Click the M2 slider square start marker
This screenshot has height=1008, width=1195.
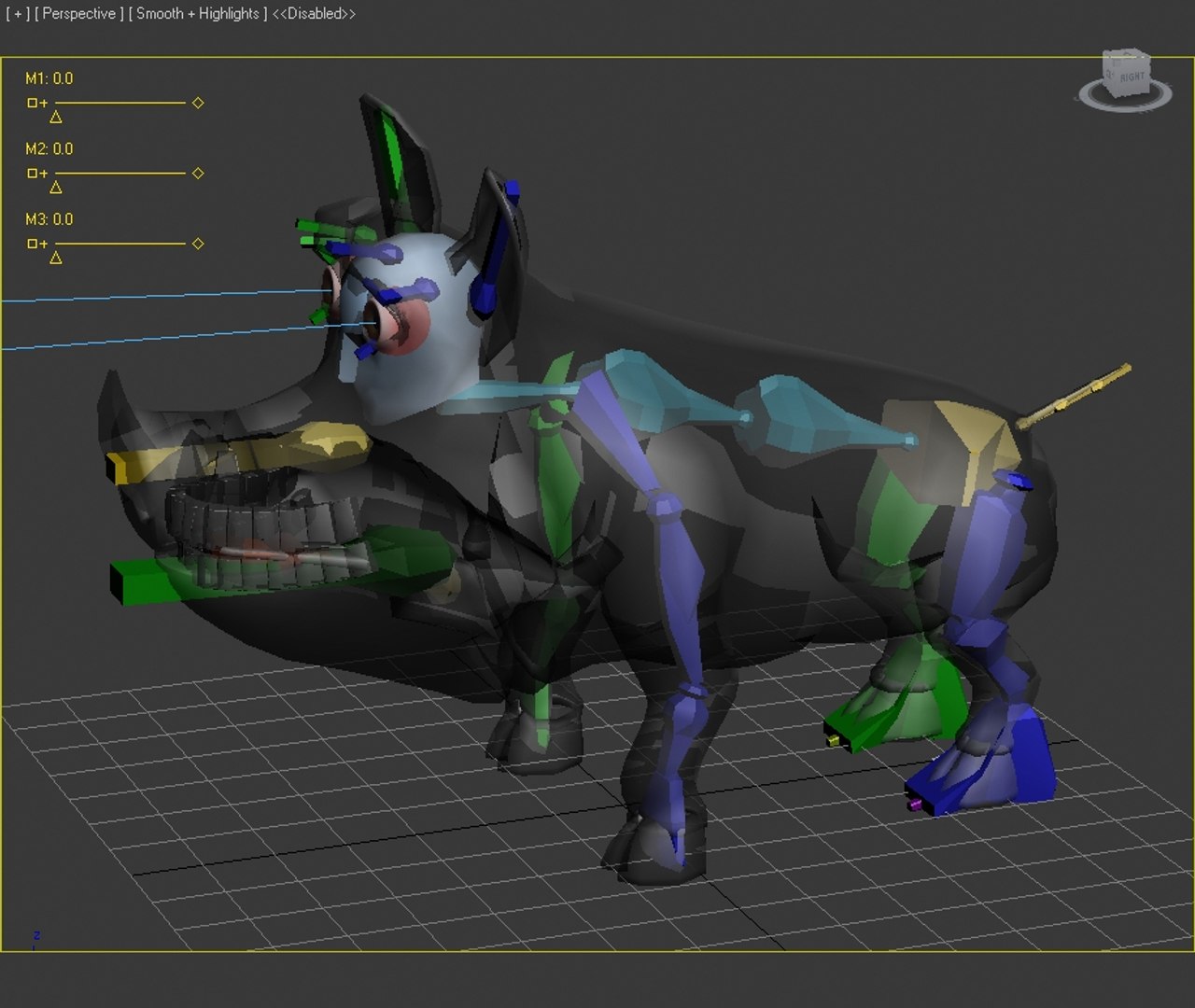33,173
